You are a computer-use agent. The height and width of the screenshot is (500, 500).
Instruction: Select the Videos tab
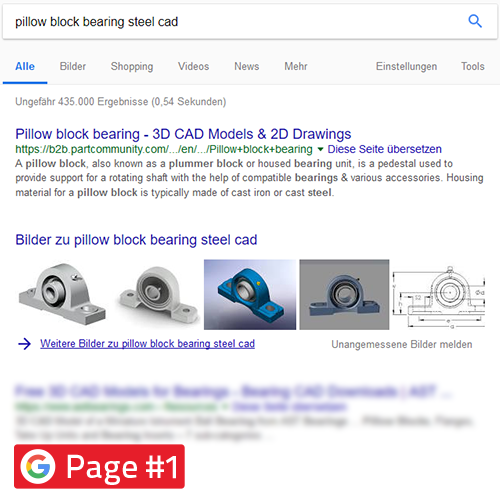[x=193, y=66]
